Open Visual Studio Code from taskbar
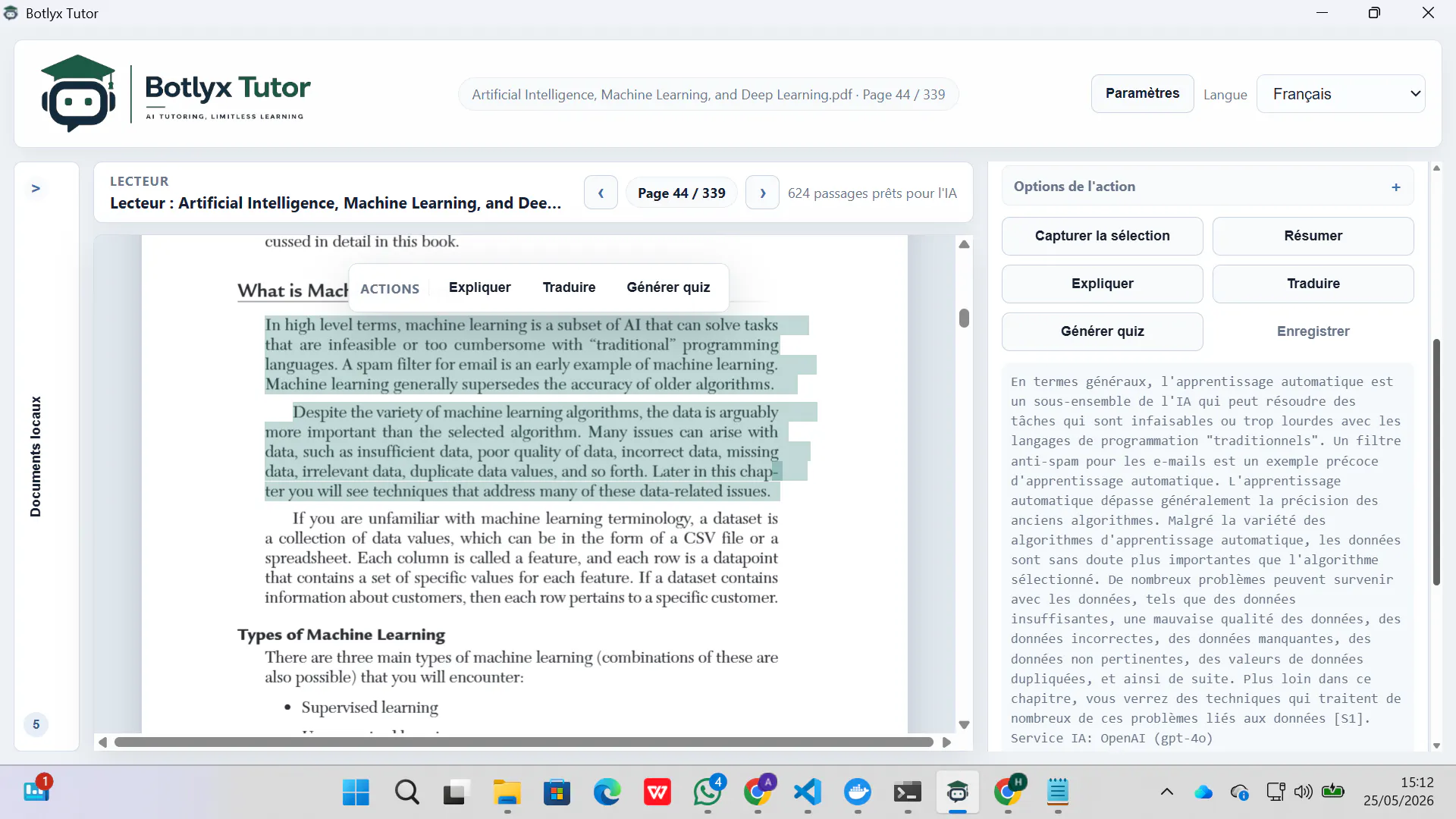Viewport: 1456px width, 819px height. (808, 792)
